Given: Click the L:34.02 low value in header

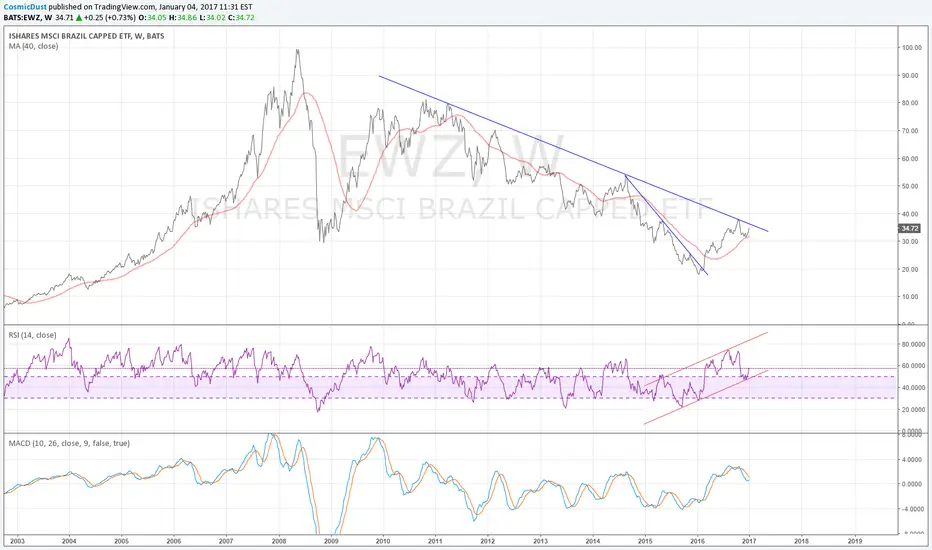Looking at the screenshot, I should pos(211,18).
